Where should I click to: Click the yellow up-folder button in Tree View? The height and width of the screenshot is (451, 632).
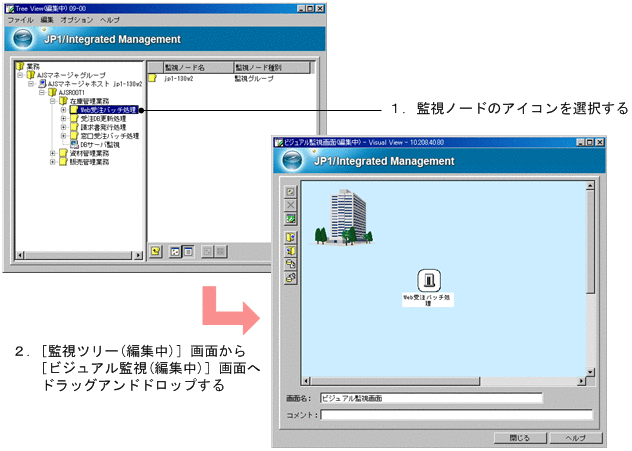coord(156,251)
